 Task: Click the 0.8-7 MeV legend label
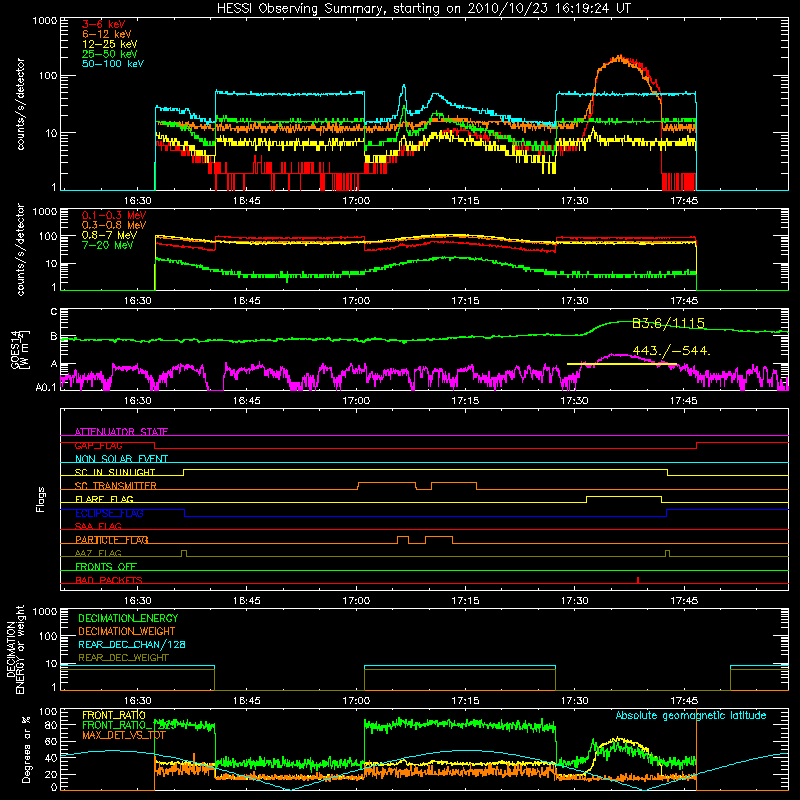point(109,235)
